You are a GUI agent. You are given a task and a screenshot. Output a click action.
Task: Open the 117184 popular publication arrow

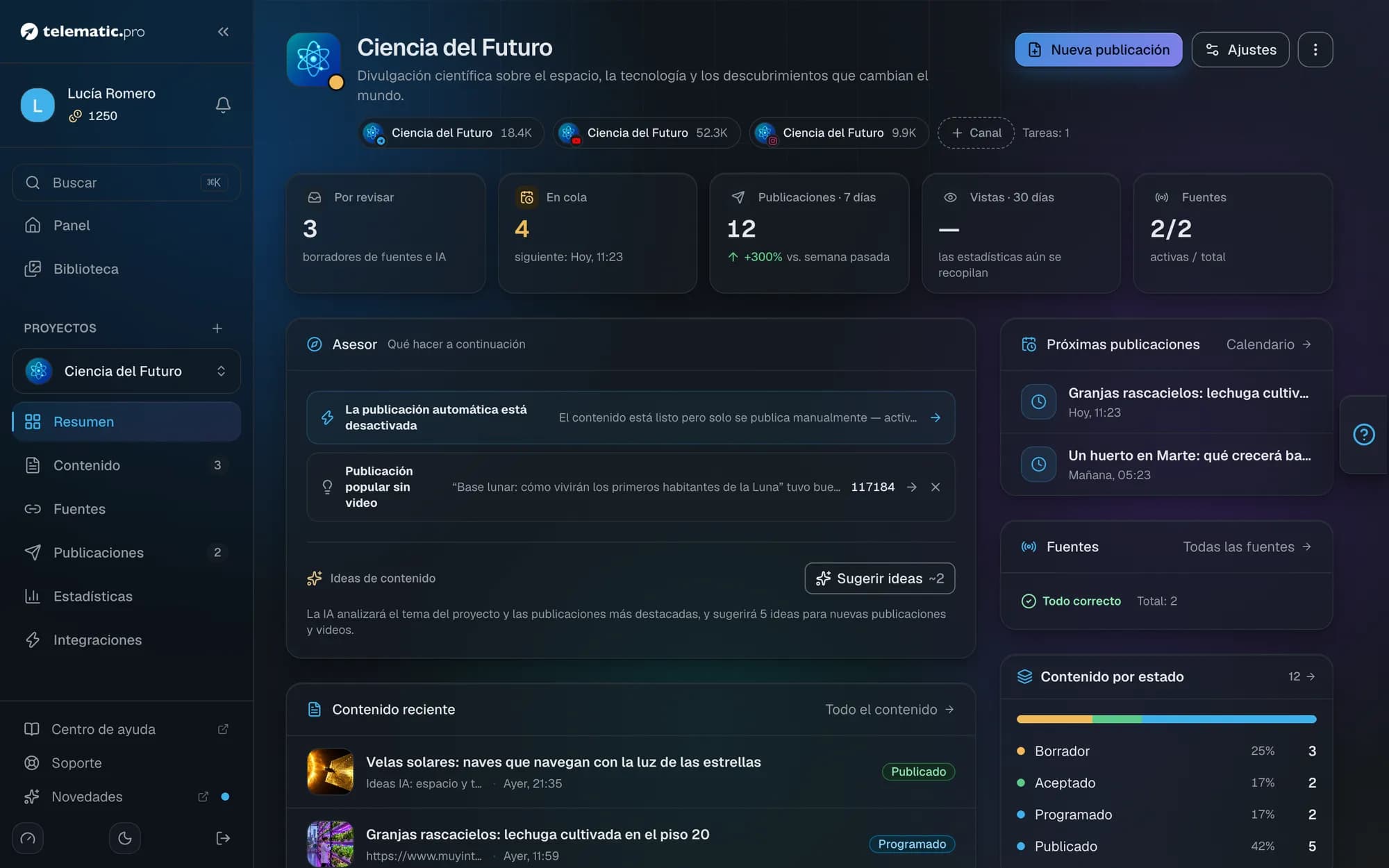(x=912, y=487)
